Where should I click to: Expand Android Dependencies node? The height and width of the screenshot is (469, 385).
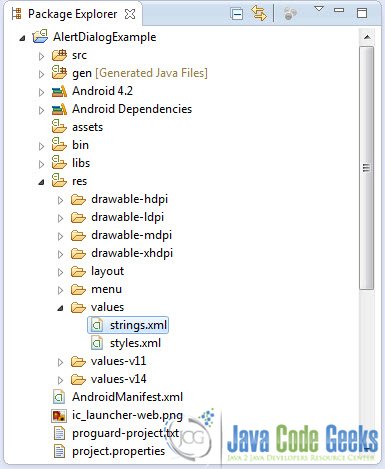41,110
